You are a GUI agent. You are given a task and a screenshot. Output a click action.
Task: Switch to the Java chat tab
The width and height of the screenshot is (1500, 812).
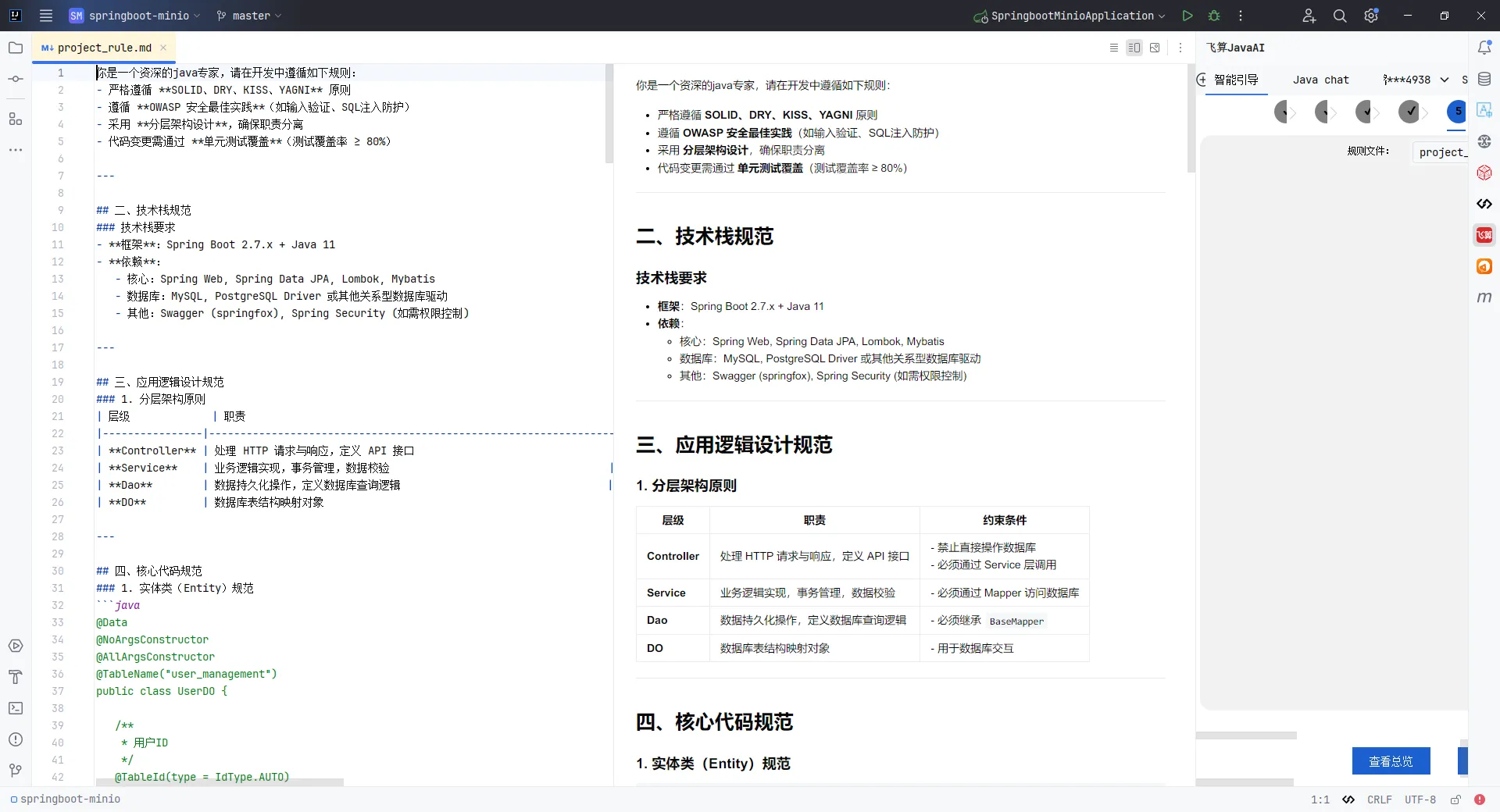(x=1321, y=80)
